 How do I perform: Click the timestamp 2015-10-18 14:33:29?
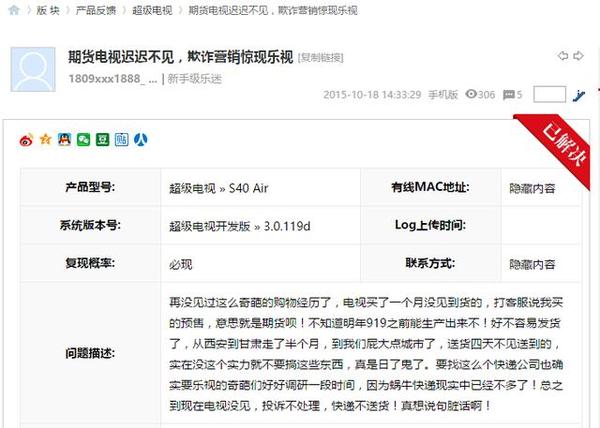(372, 94)
